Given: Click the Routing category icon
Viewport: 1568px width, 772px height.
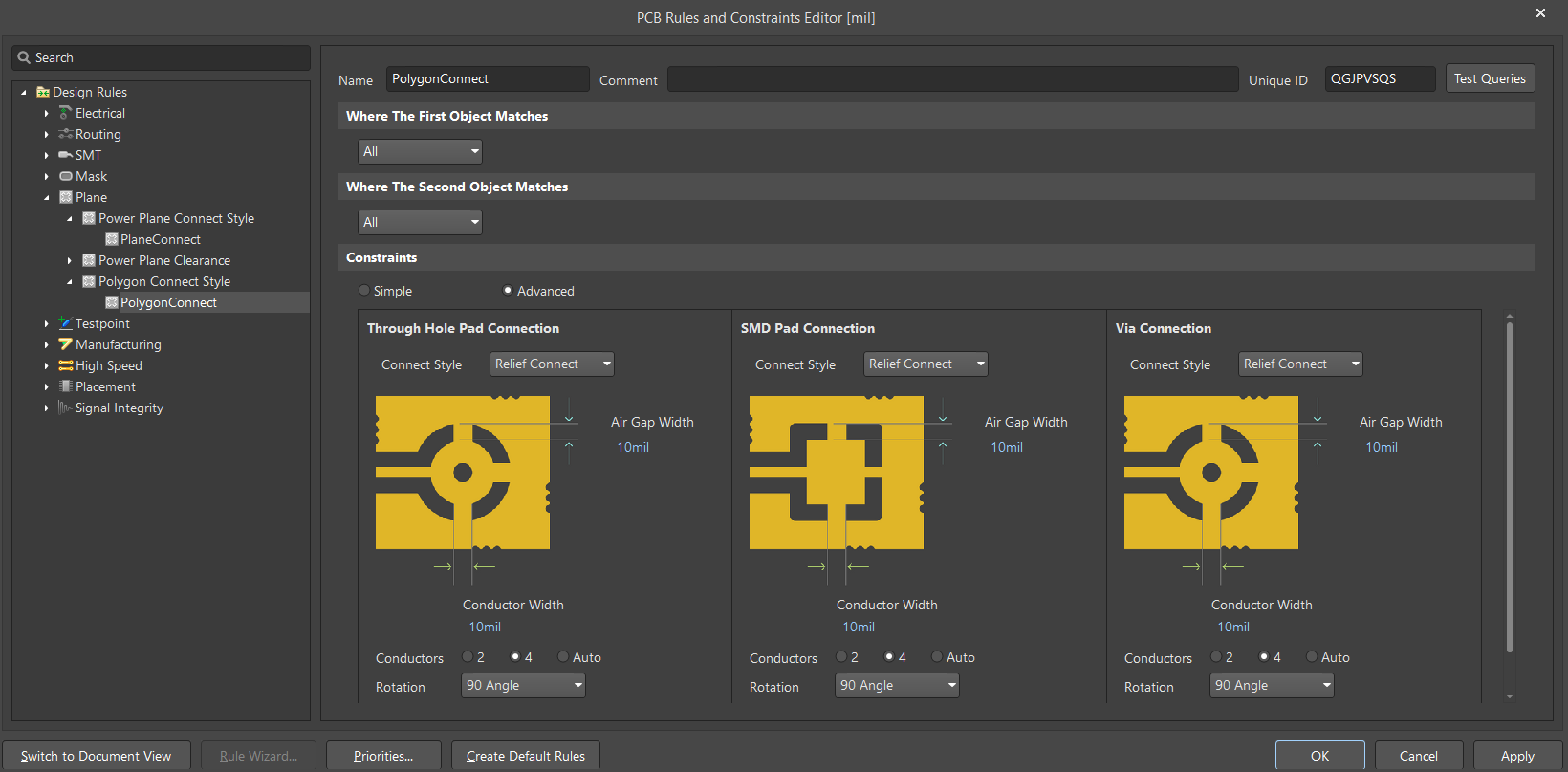Looking at the screenshot, I should pyautogui.click(x=65, y=134).
